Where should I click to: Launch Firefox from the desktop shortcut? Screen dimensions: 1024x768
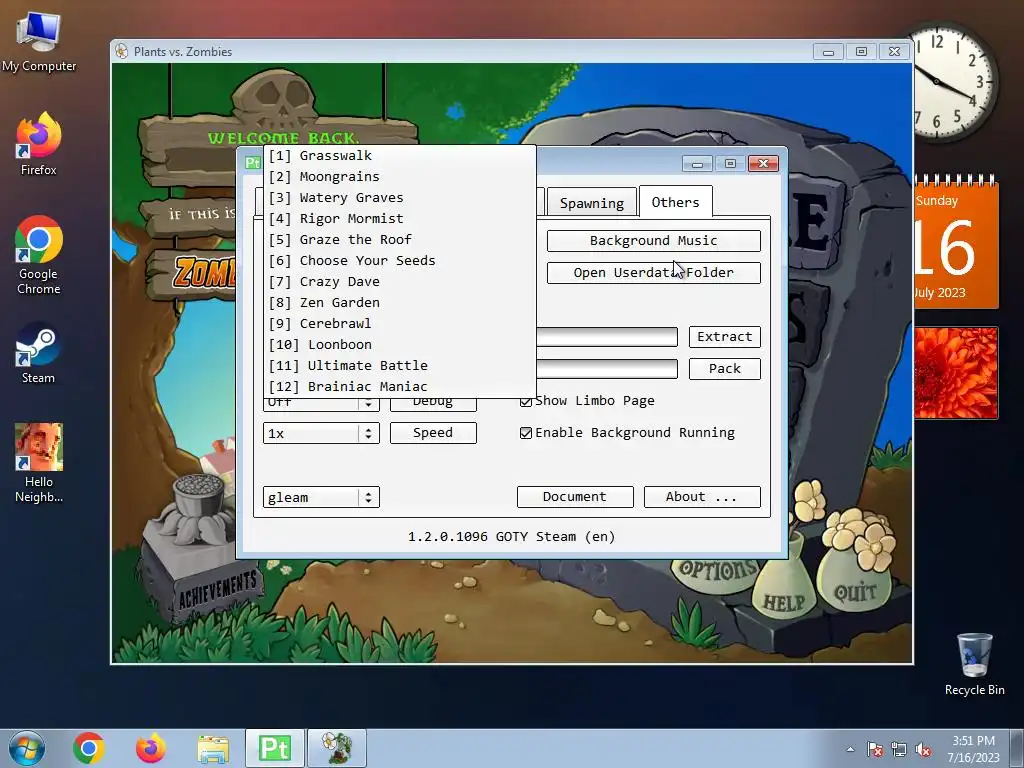[x=39, y=144]
